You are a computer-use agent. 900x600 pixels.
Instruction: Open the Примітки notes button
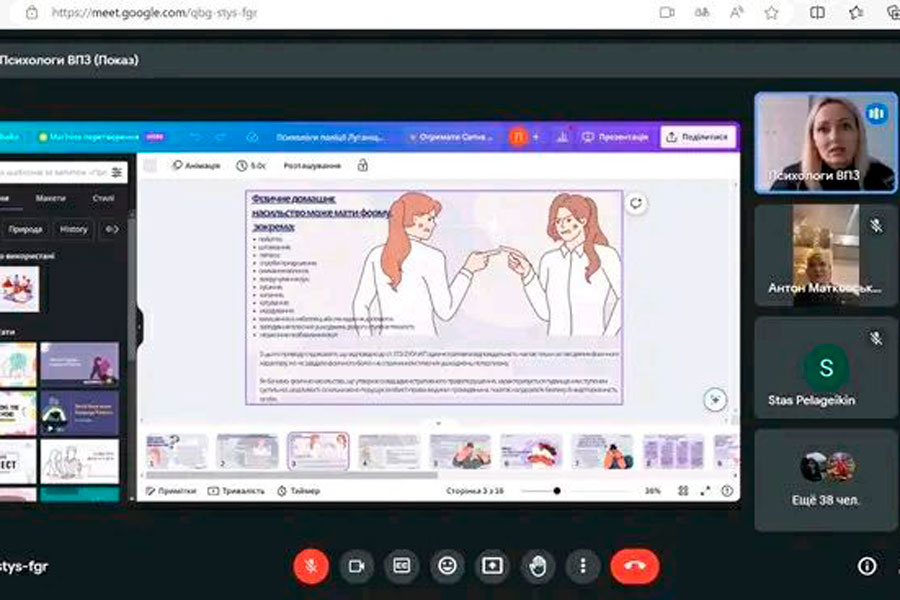pyautogui.click(x=171, y=491)
